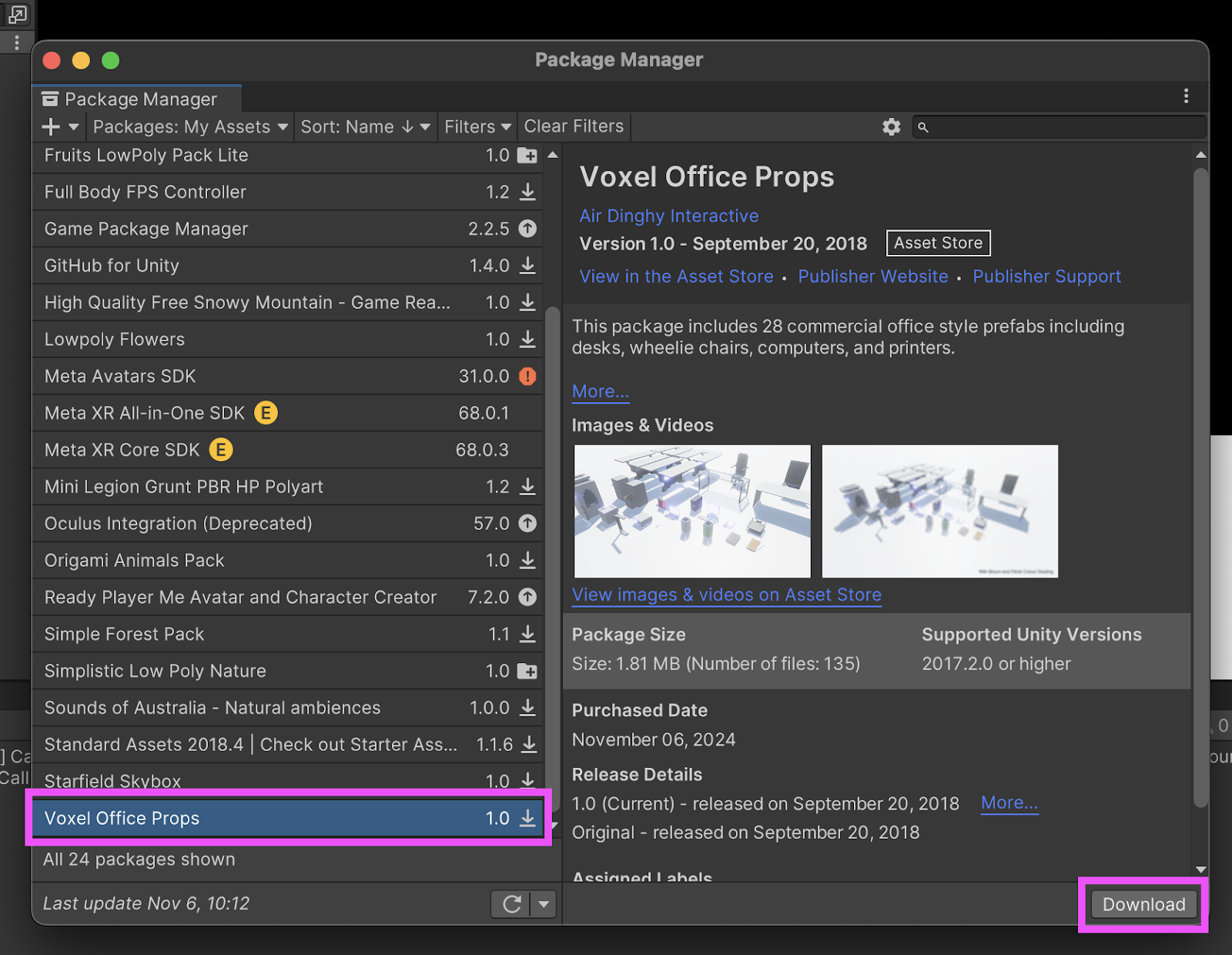Open the Air Dinghy Interactive publisher link
The height and width of the screenshot is (955, 1232).
(669, 216)
